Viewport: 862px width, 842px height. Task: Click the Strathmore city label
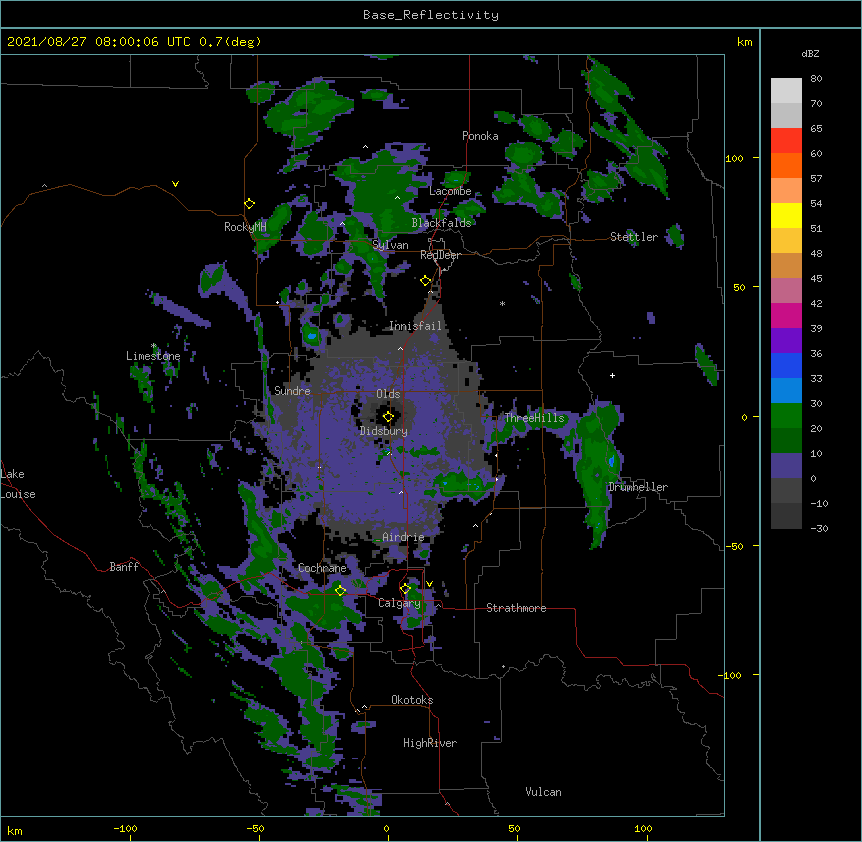pos(516,608)
